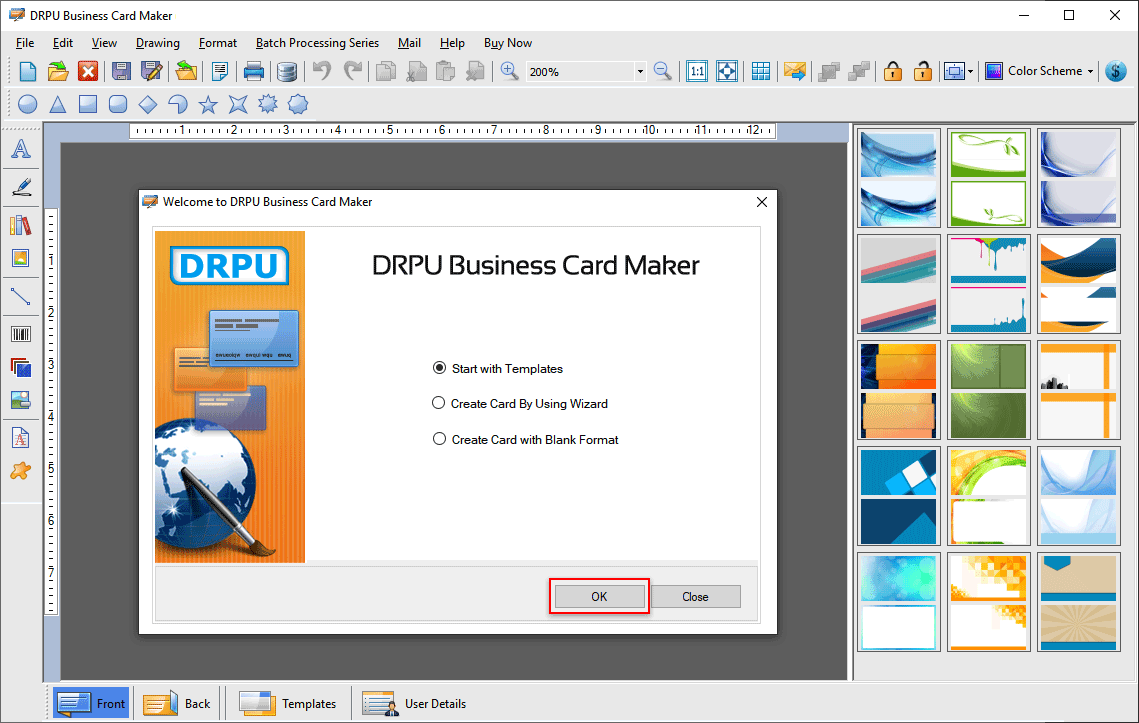
Task: Click the open padlock unlock icon
Action: (x=923, y=71)
